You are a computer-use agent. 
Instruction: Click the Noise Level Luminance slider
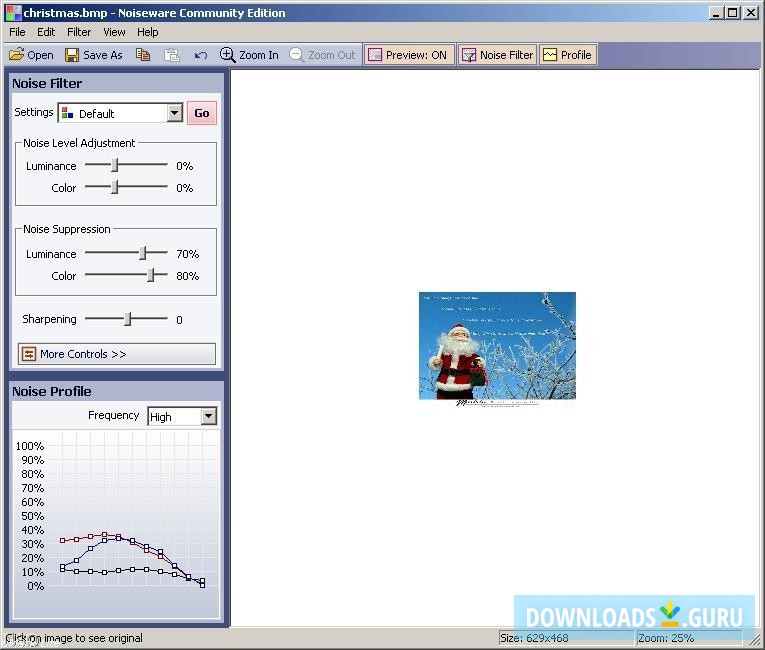(115, 165)
